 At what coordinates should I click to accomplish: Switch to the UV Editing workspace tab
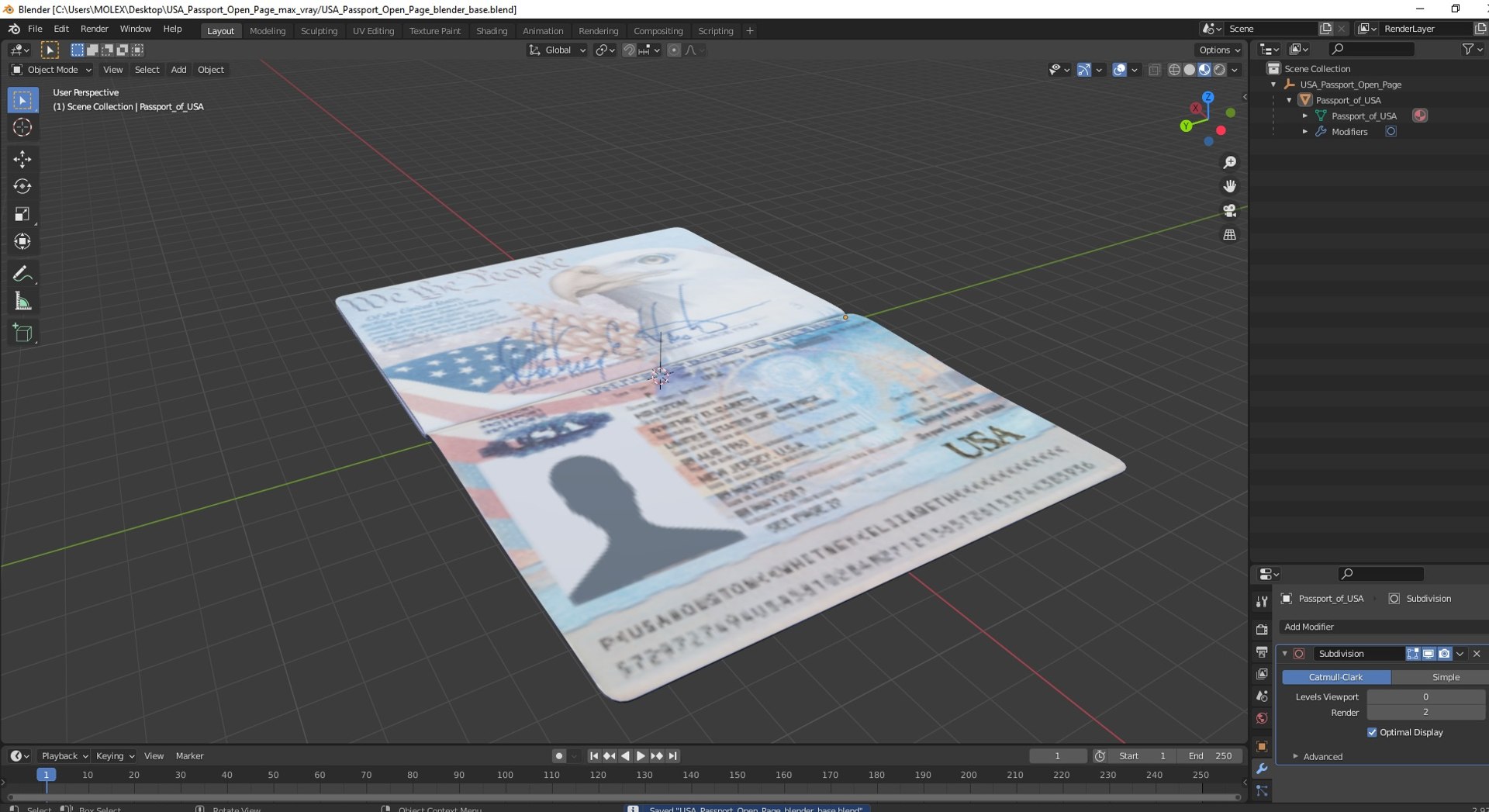(373, 31)
